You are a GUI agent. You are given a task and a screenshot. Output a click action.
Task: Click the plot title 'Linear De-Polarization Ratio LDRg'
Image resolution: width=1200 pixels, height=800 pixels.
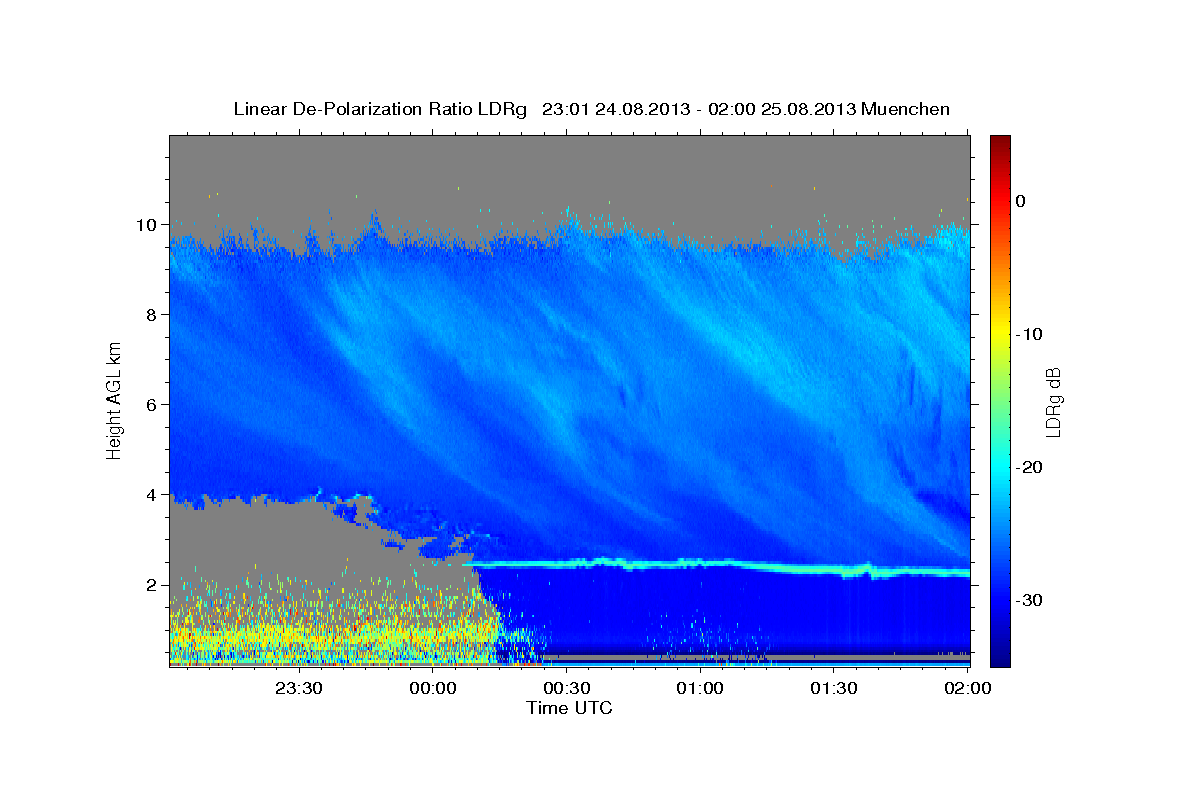coord(379,109)
